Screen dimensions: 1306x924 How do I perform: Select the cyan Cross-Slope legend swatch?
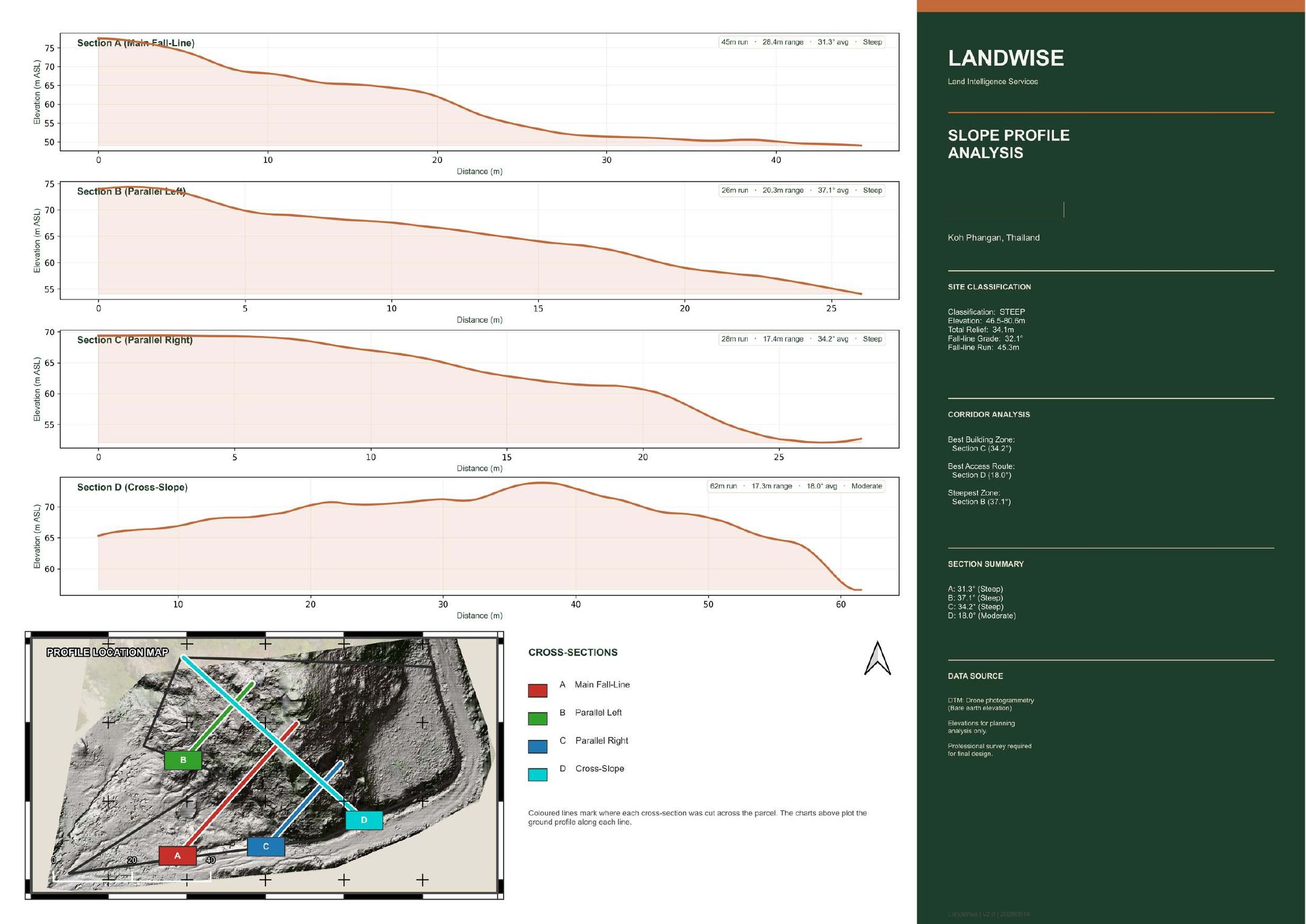pyautogui.click(x=538, y=774)
